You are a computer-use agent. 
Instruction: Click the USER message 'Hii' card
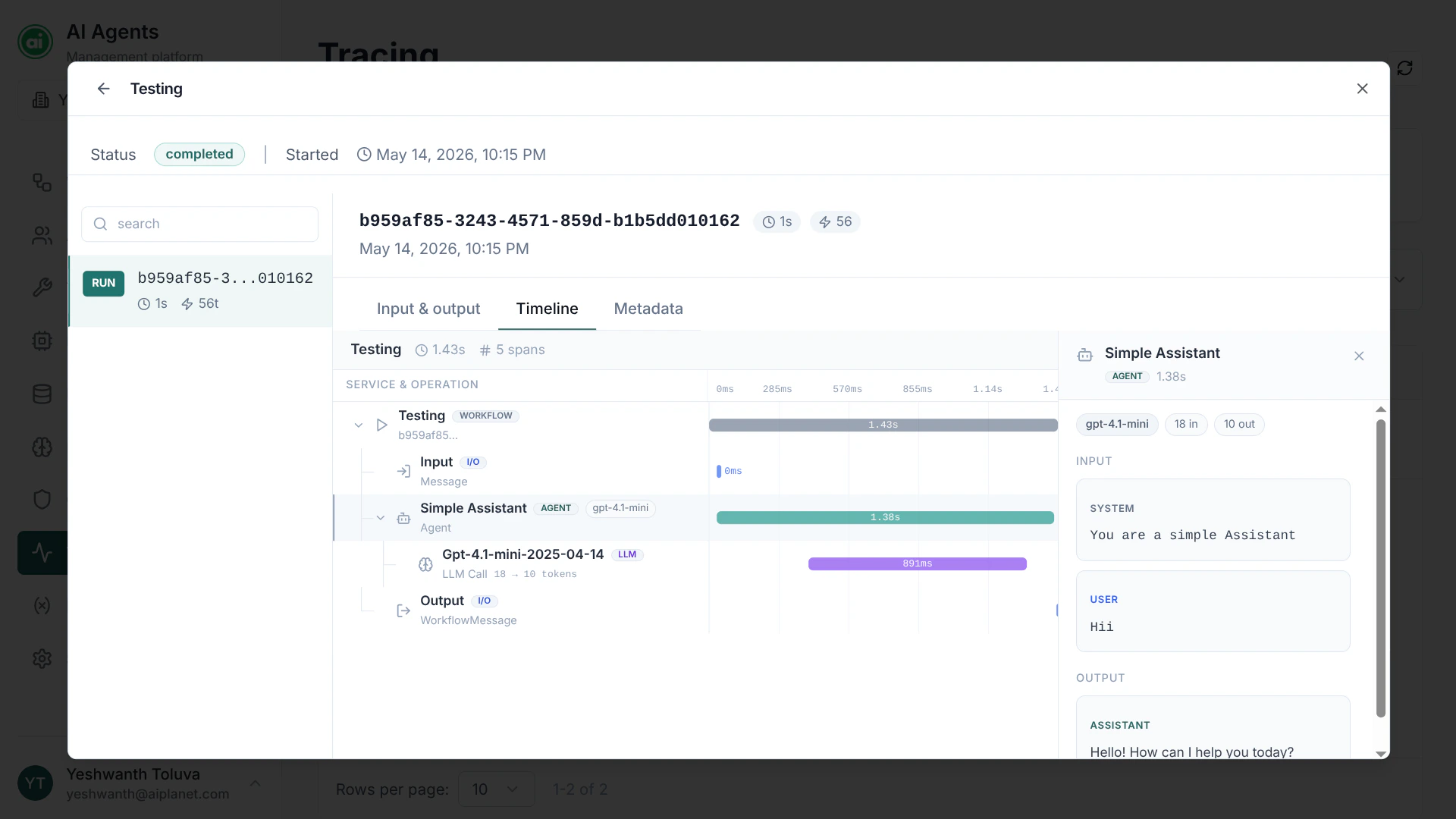pyautogui.click(x=1213, y=611)
